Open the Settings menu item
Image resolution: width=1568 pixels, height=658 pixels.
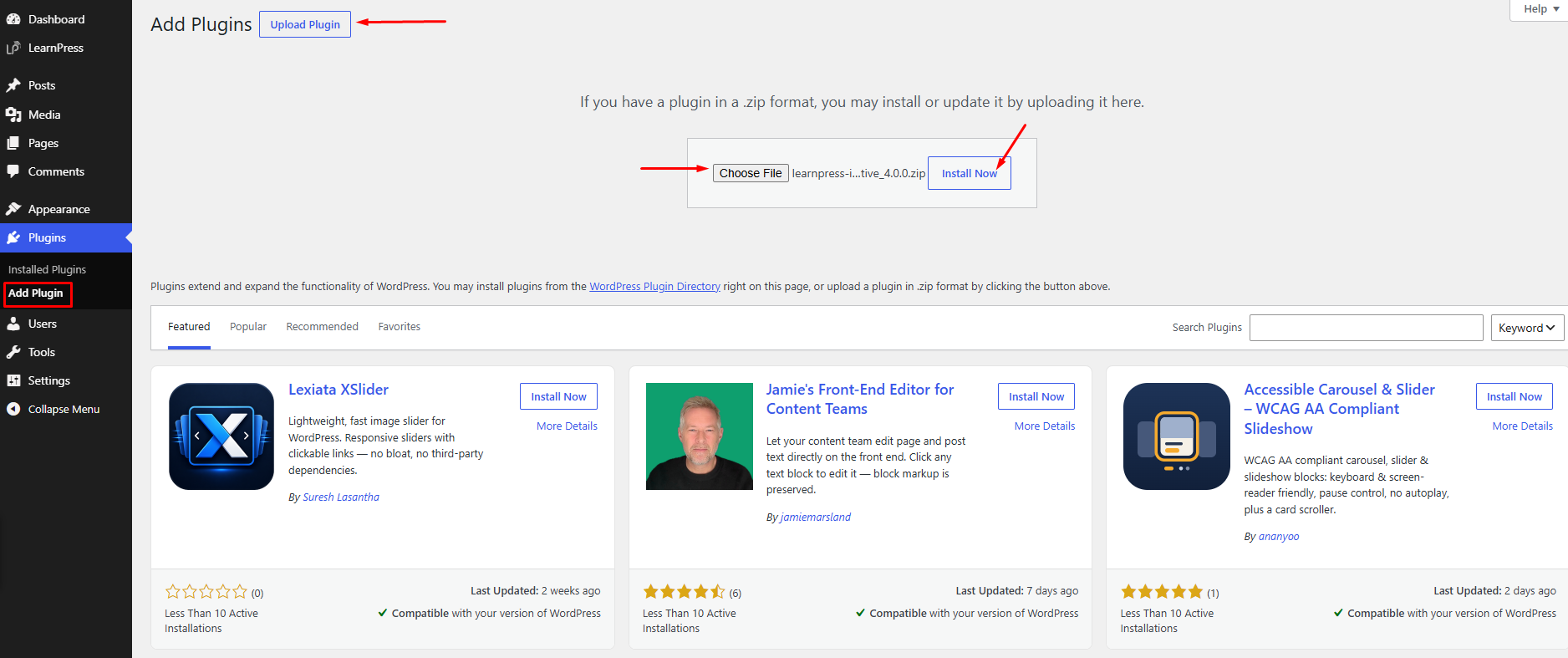click(x=66, y=380)
